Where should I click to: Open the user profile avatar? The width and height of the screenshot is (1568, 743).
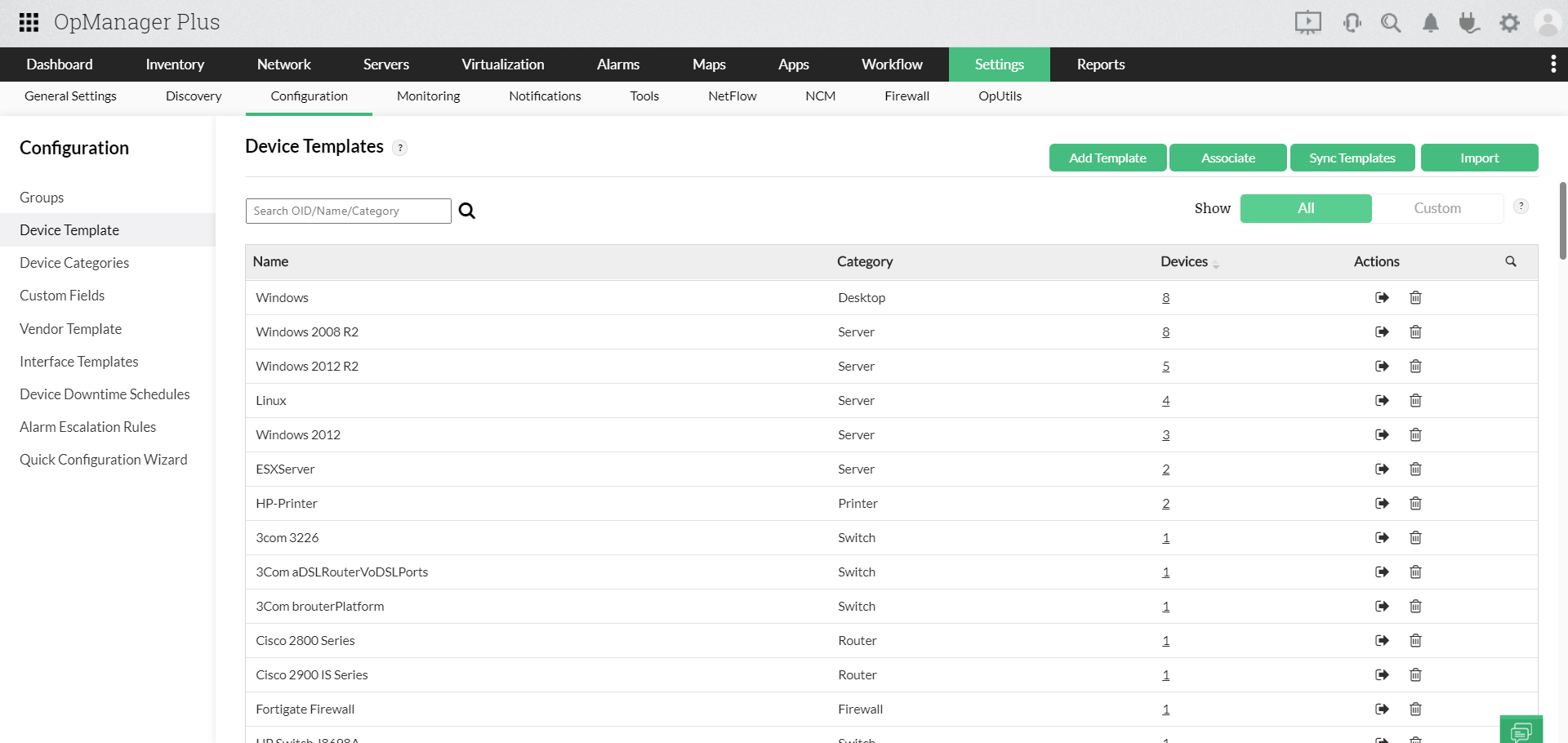point(1548,22)
